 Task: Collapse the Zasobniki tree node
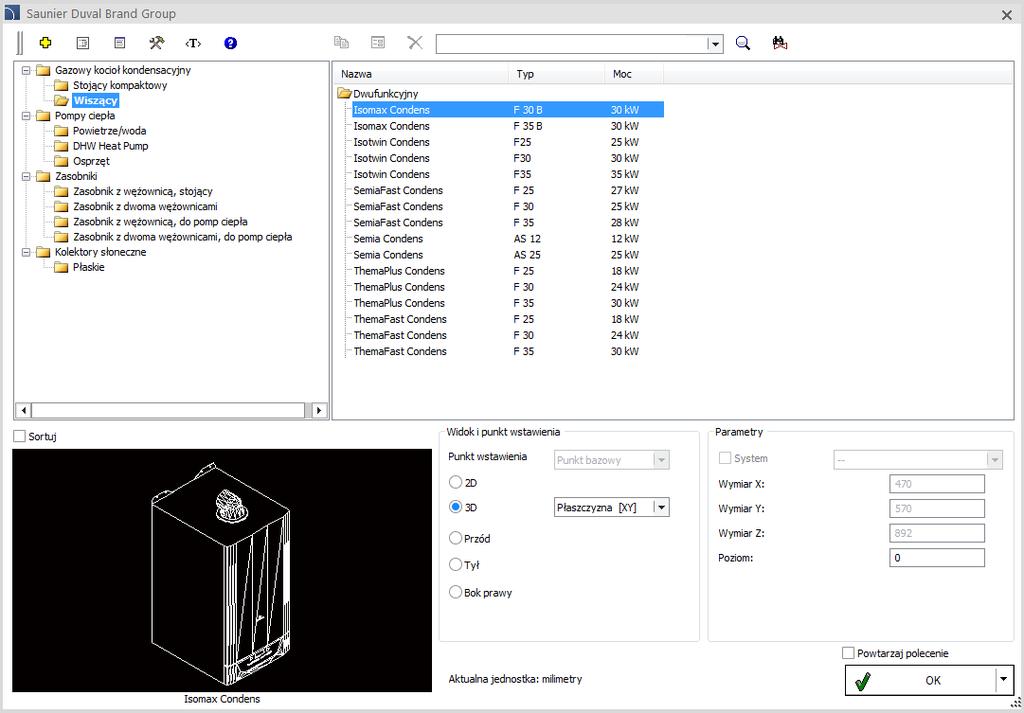click(x=26, y=176)
